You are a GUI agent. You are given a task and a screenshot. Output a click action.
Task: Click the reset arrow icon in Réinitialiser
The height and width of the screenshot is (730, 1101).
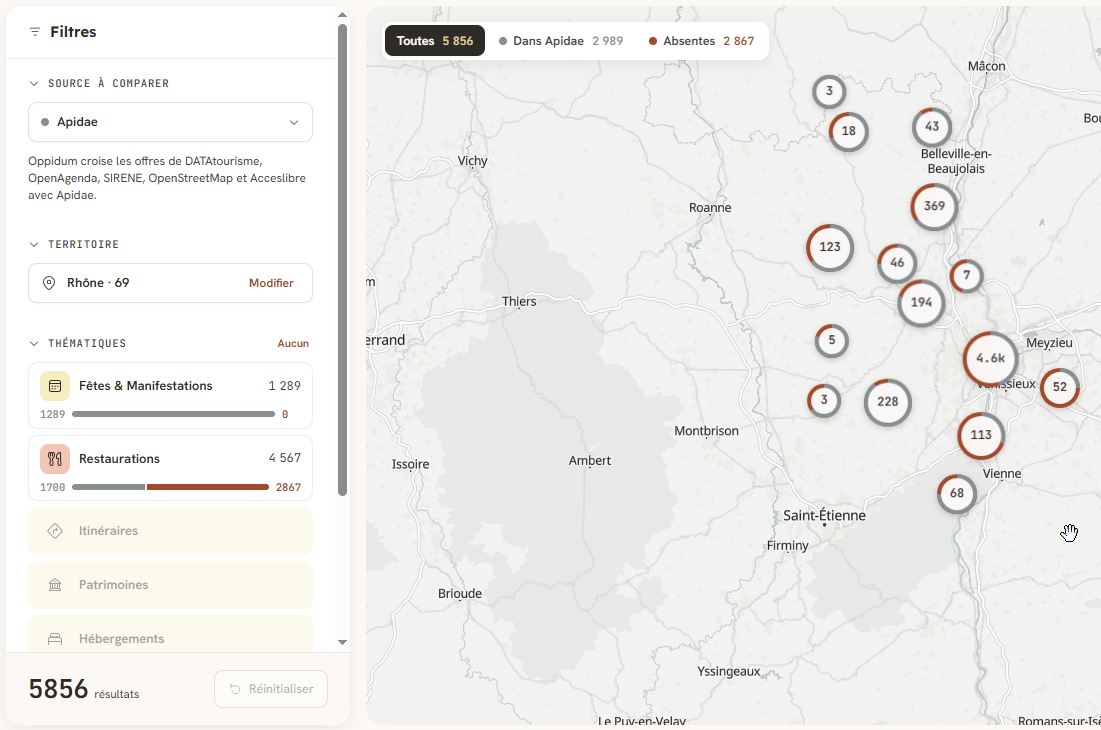point(235,689)
